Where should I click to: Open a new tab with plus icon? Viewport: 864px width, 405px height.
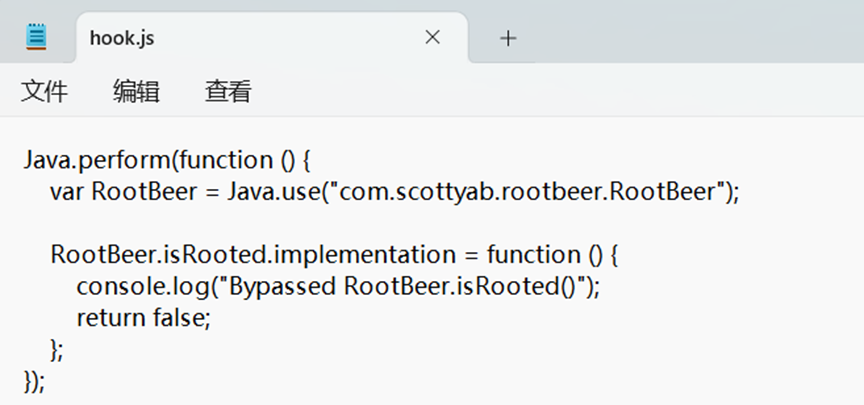(508, 38)
